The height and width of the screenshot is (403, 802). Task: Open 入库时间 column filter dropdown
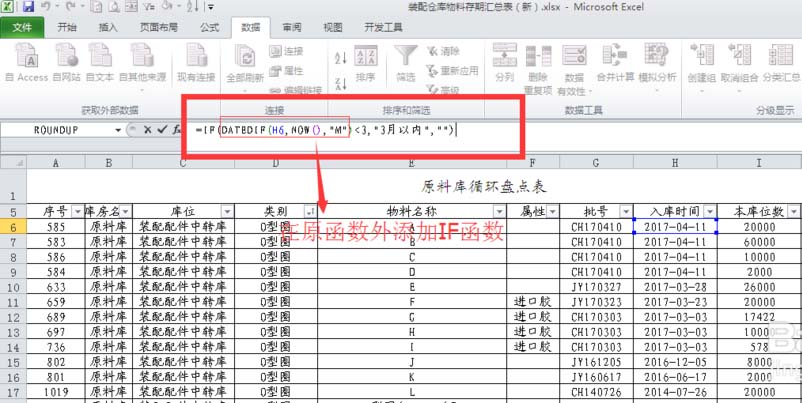[x=710, y=212]
